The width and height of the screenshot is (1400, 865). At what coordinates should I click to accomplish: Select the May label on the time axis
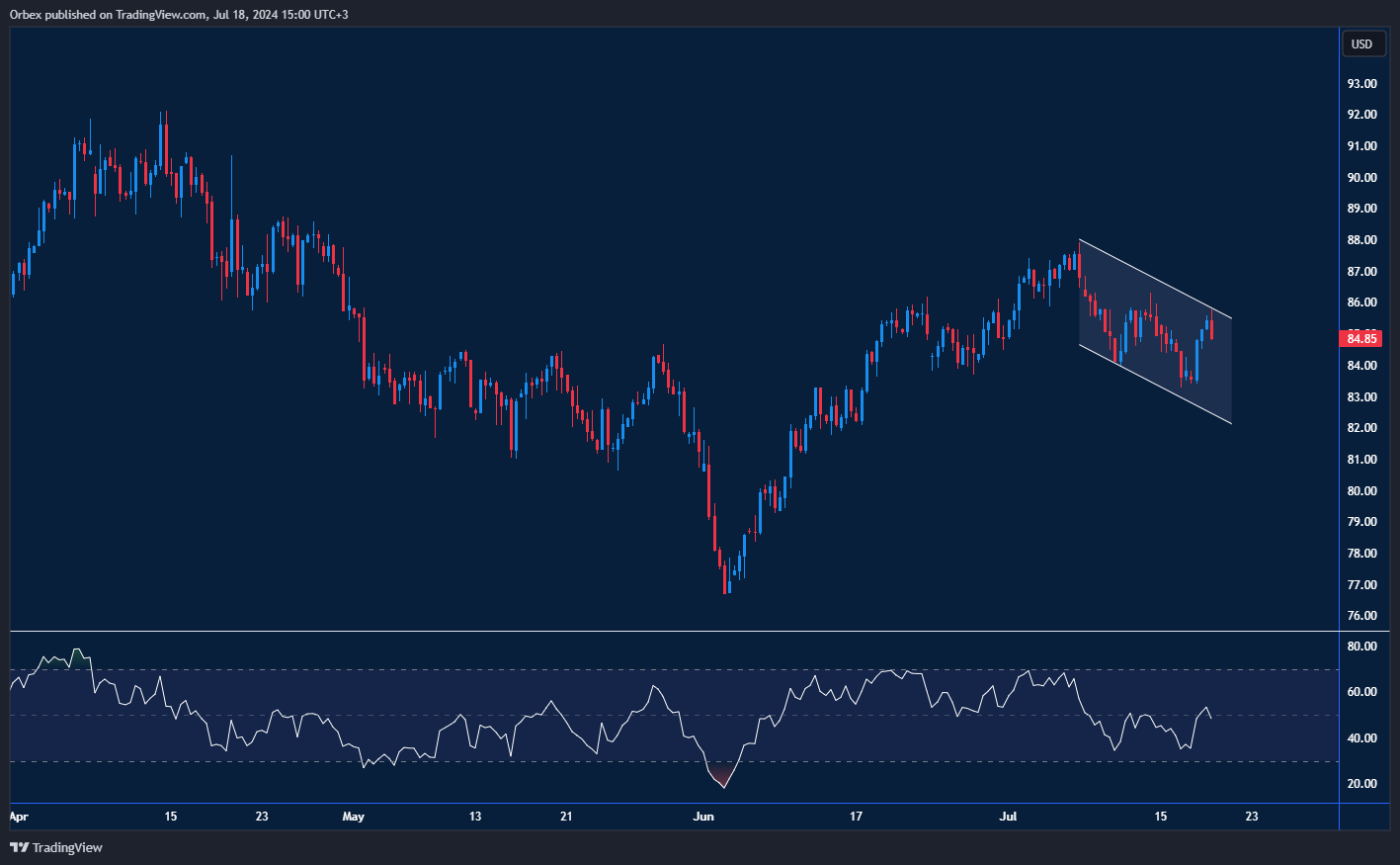point(353,817)
